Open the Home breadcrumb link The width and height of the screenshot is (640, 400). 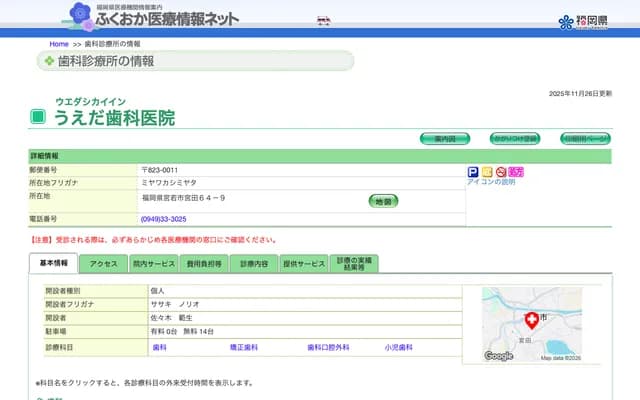(59, 45)
